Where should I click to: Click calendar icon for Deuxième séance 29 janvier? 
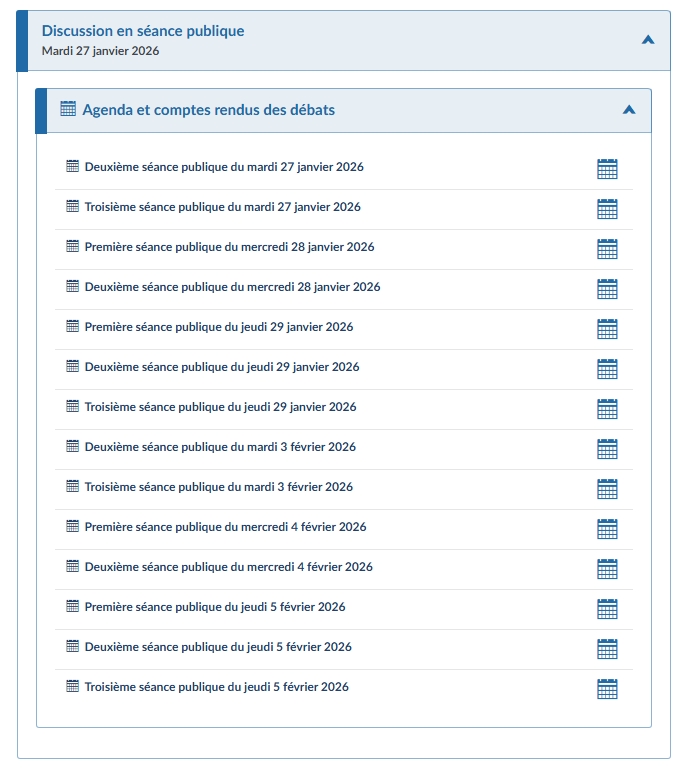pos(607,369)
